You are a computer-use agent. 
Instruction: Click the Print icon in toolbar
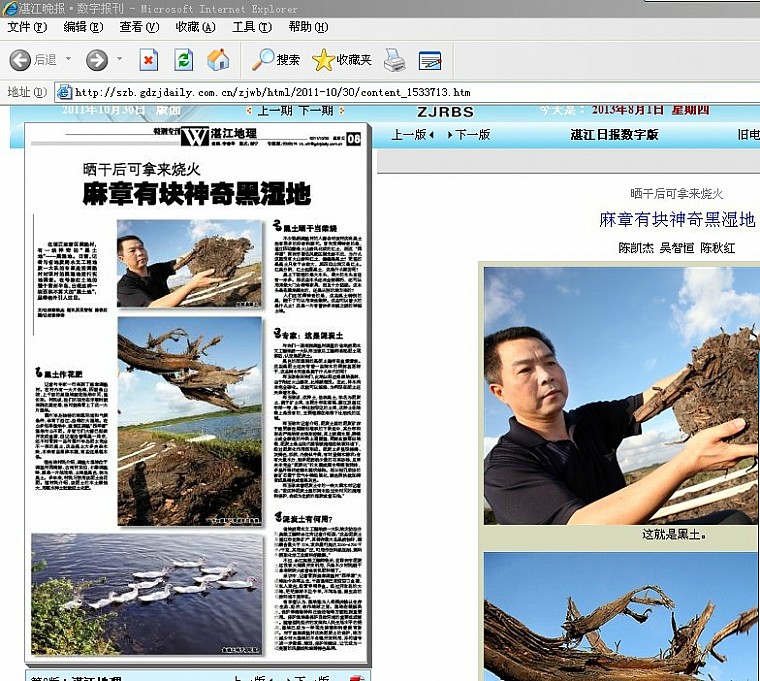[x=395, y=60]
